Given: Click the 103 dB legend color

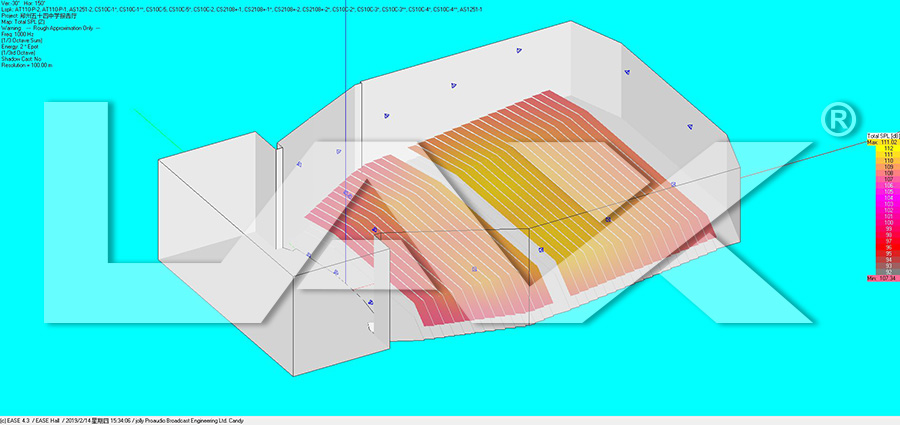Looking at the screenshot, I should point(887,204).
